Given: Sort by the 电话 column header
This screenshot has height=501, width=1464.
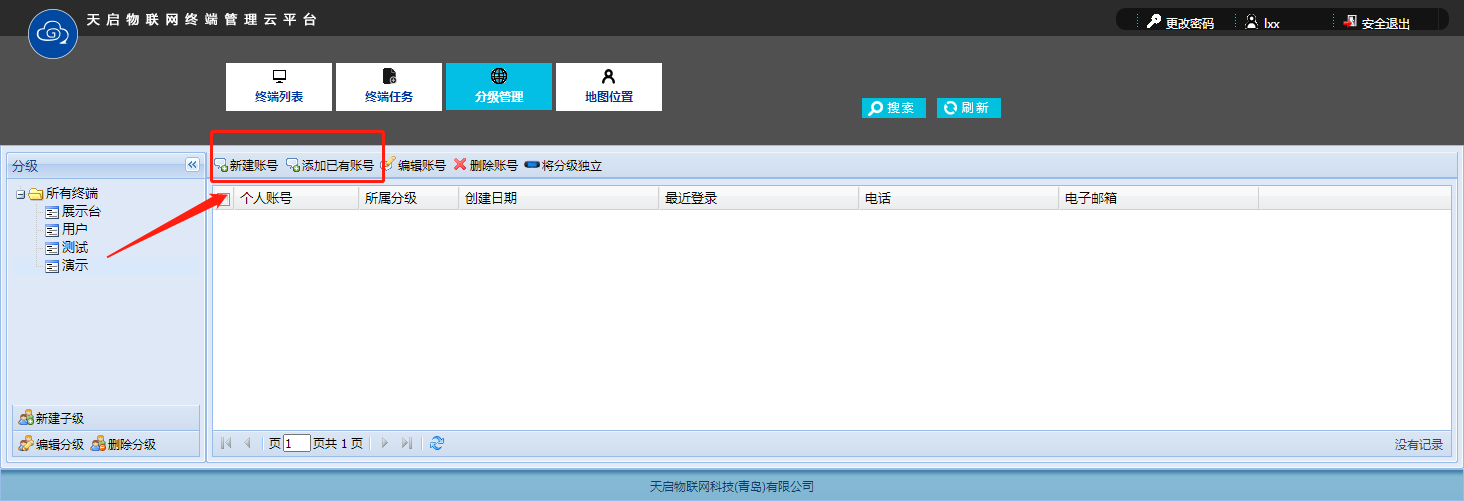Looking at the screenshot, I should 958,198.
